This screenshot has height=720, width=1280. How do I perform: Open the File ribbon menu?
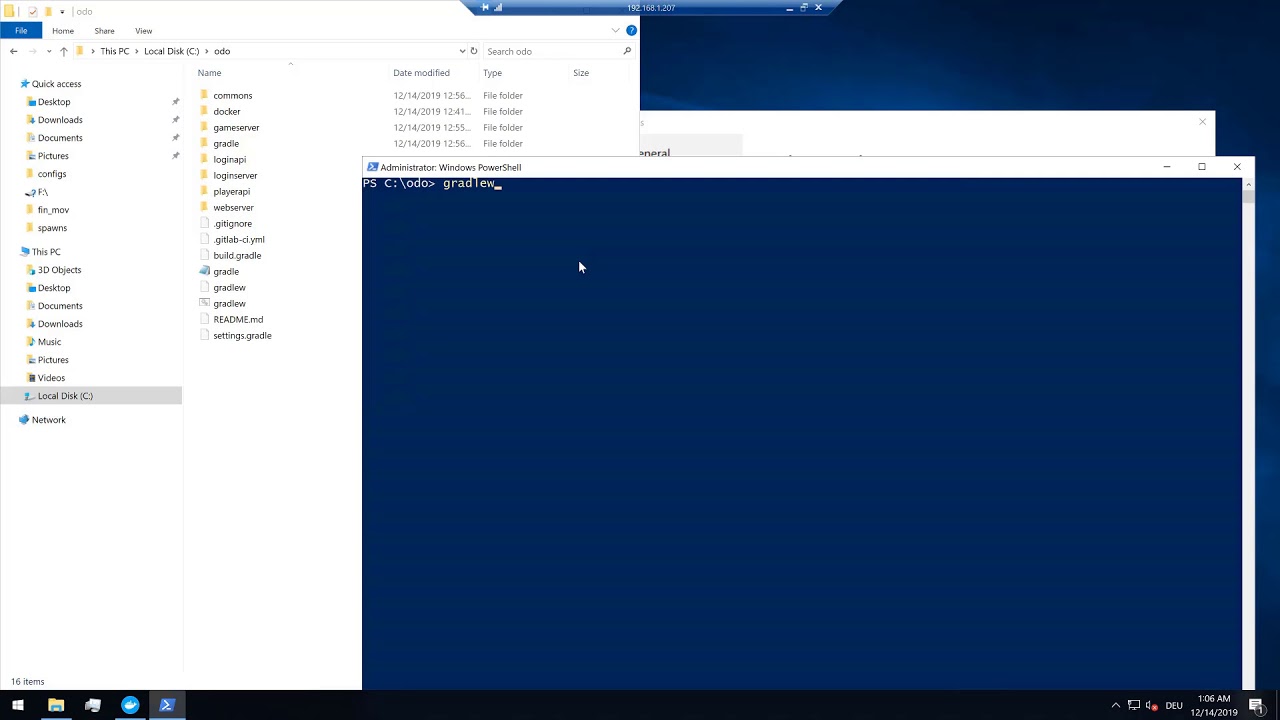[x=21, y=31]
